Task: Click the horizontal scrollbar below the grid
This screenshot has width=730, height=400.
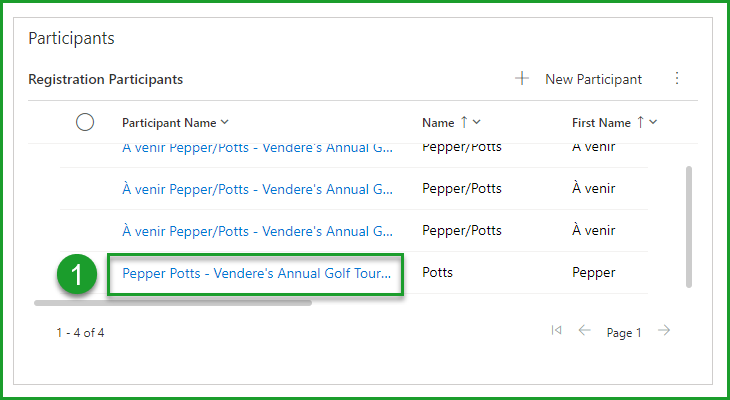Action: (x=172, y=301)
